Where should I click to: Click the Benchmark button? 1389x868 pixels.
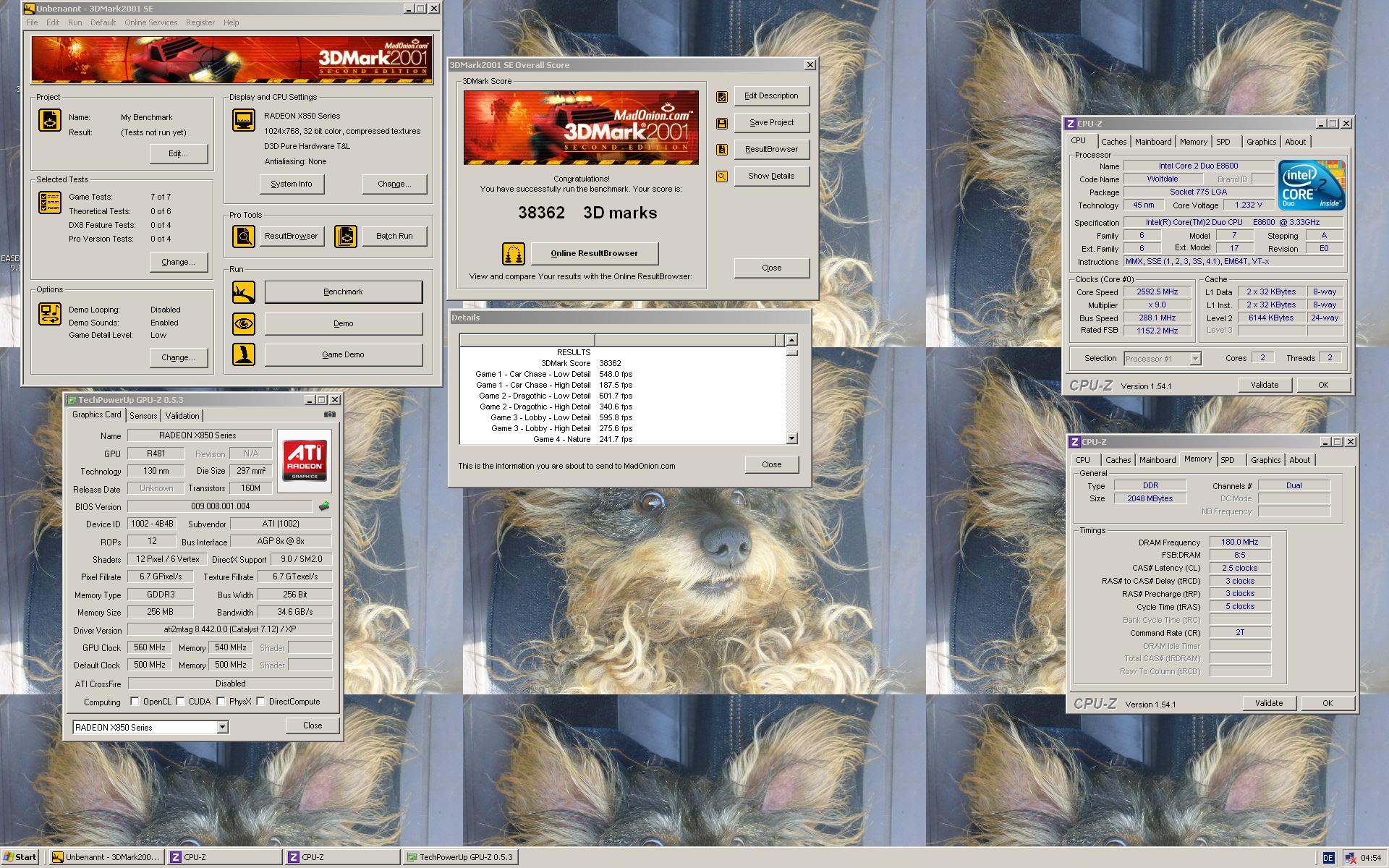344,292
